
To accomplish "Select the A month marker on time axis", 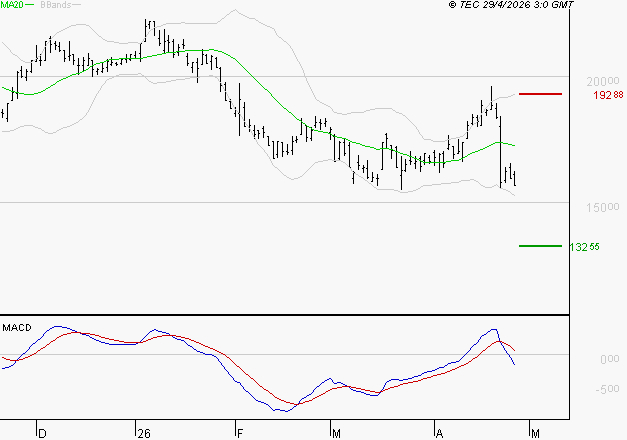I will pos(438,433).
